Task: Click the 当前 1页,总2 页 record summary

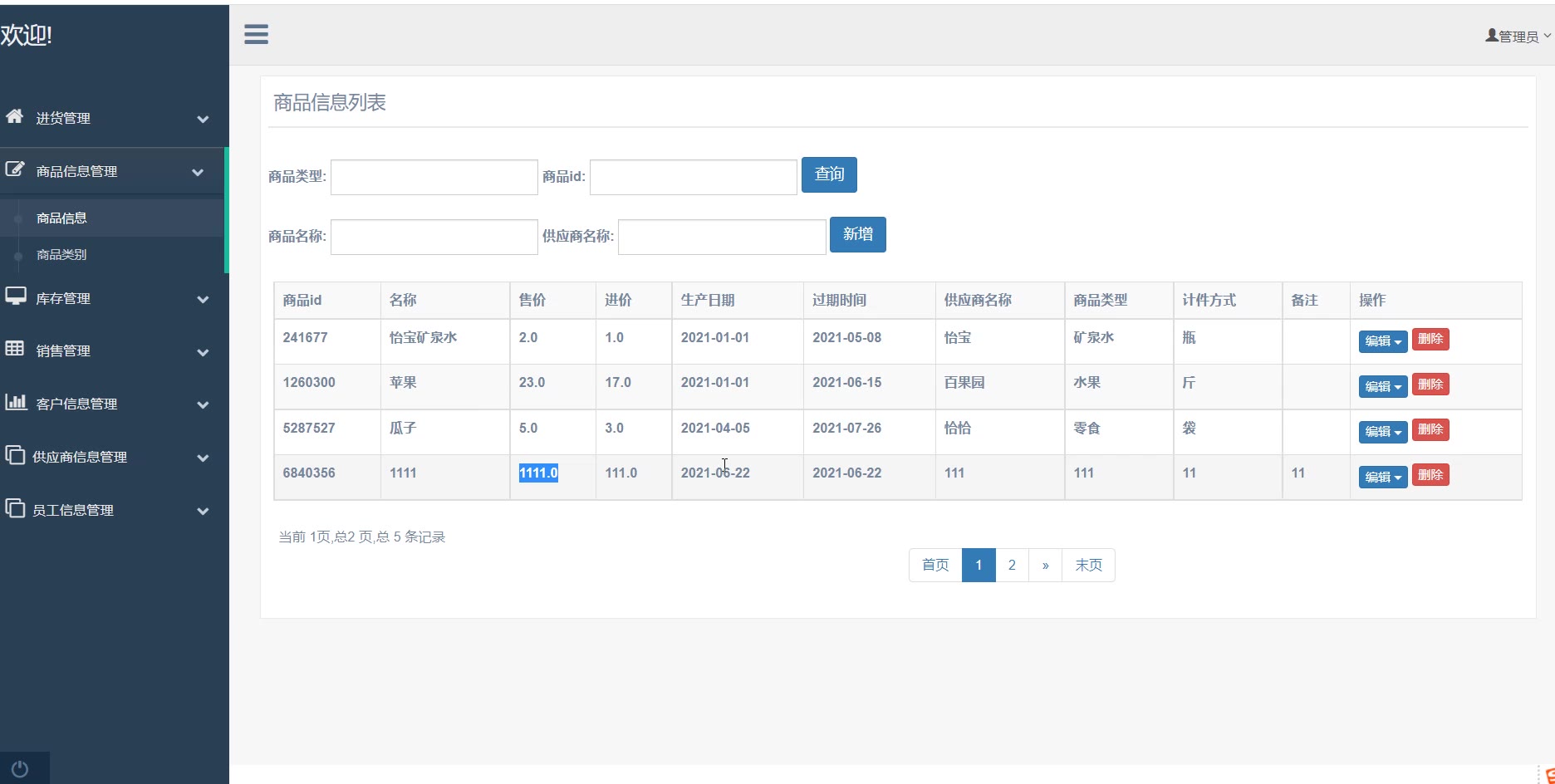Action: click(x=361, y=537)
